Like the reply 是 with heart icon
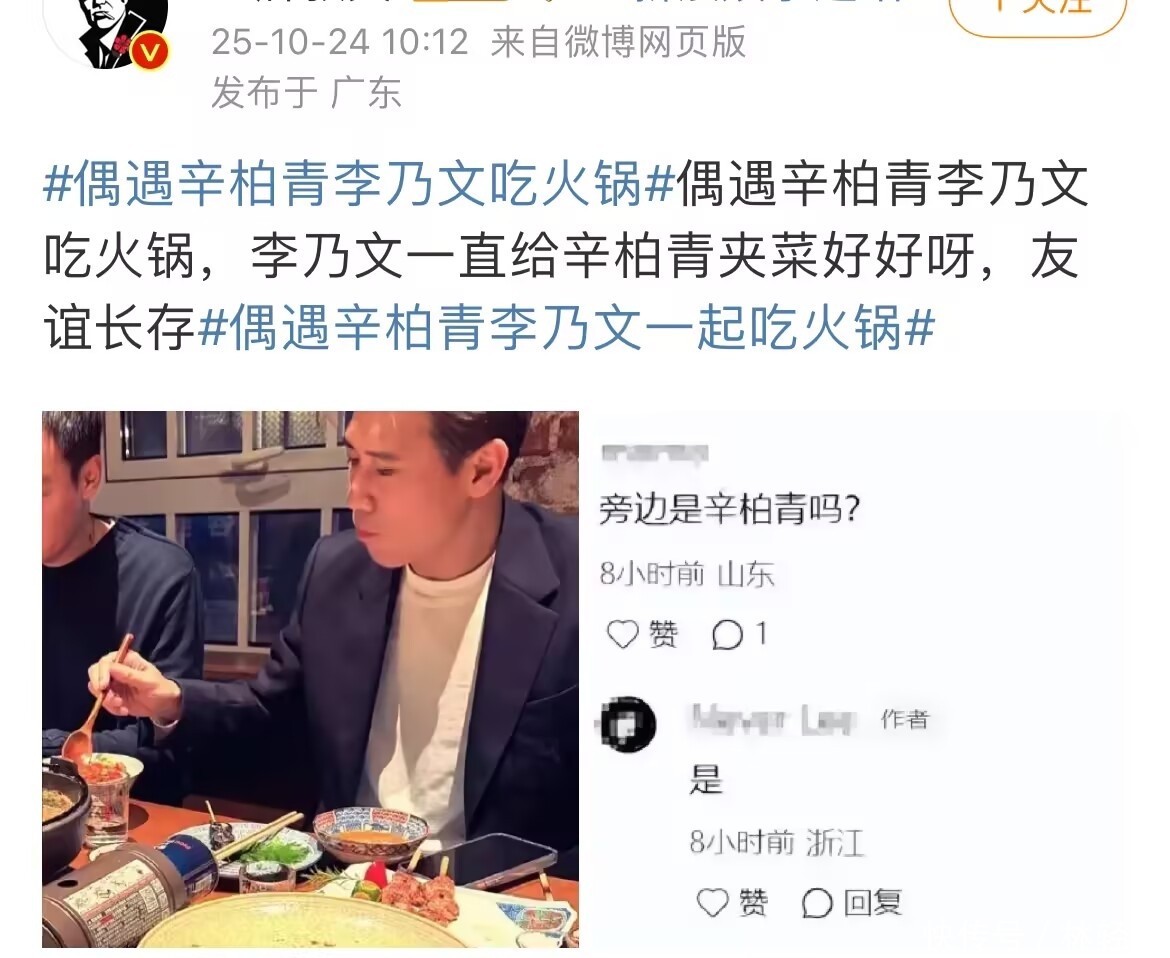The width and height of the screenshot is (1170, 958). [x=712, y=904]
